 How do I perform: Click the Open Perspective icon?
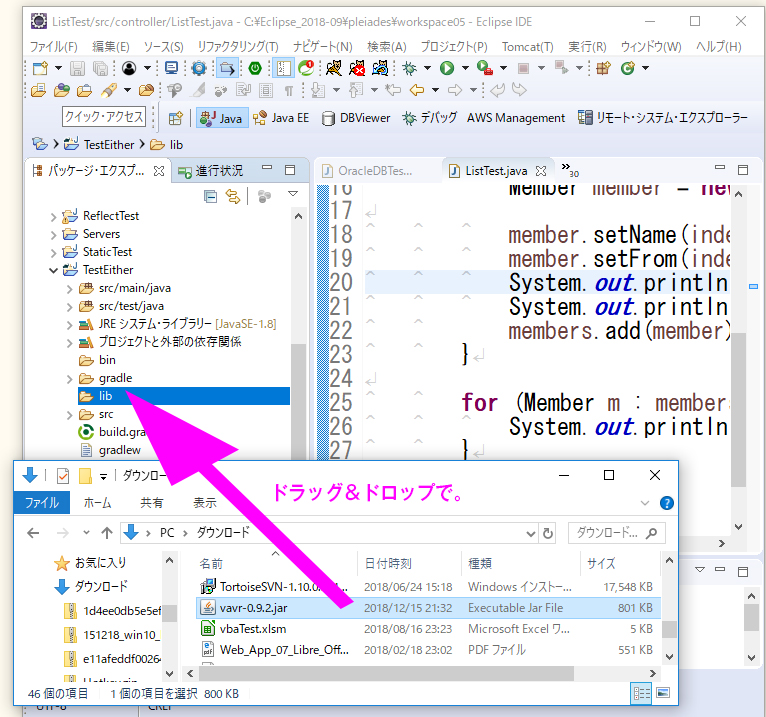pos(175,118)
